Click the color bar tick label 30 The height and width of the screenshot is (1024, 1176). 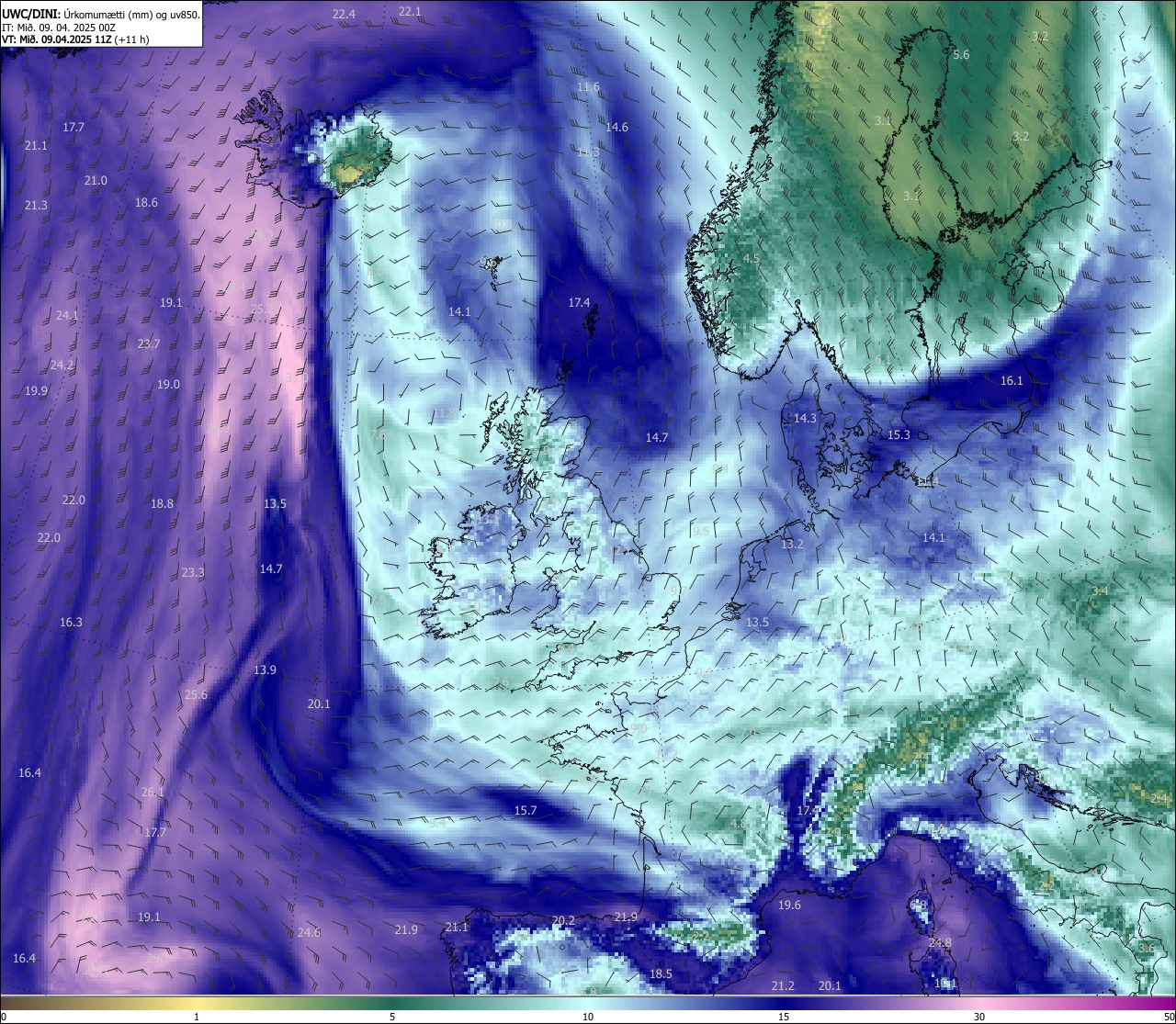point(979,1017)
